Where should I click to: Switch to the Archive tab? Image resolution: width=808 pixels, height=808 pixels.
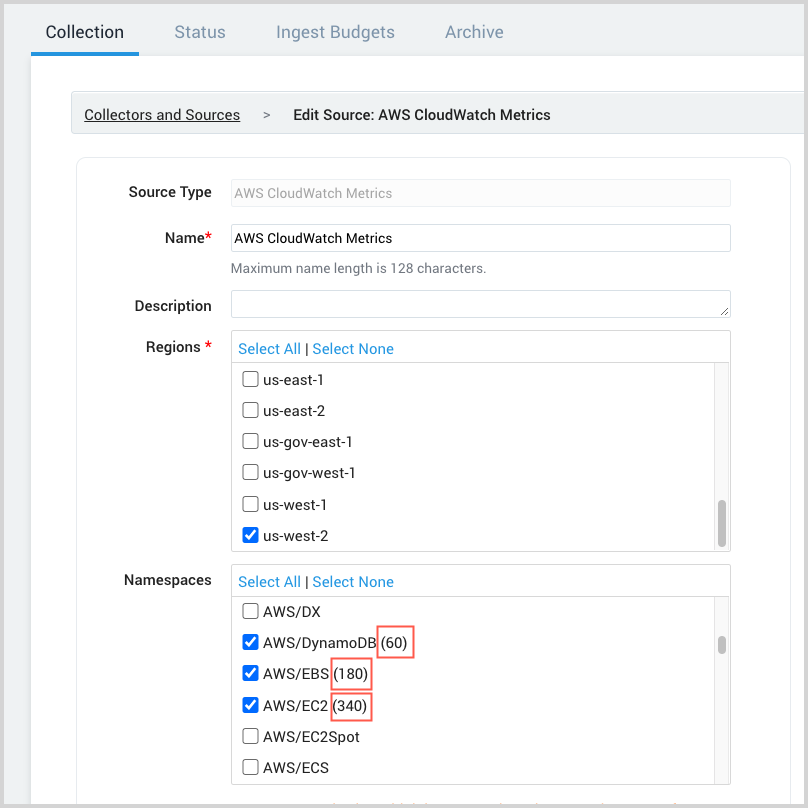474,32
